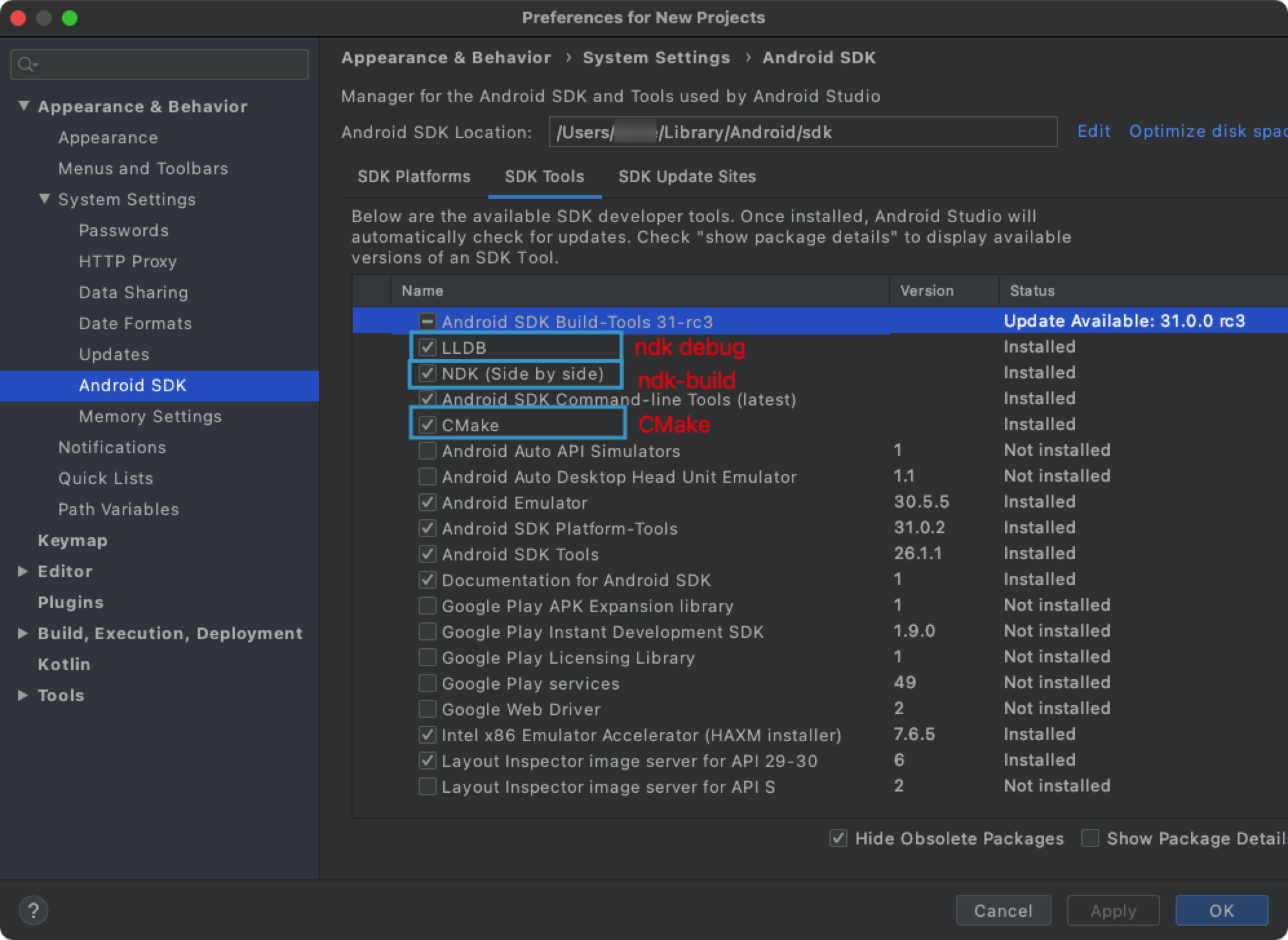The height and width of the screenshot is (940, 1288).
Task: Expand the Build, Execution, Deployment section
Action: [23, 633]
